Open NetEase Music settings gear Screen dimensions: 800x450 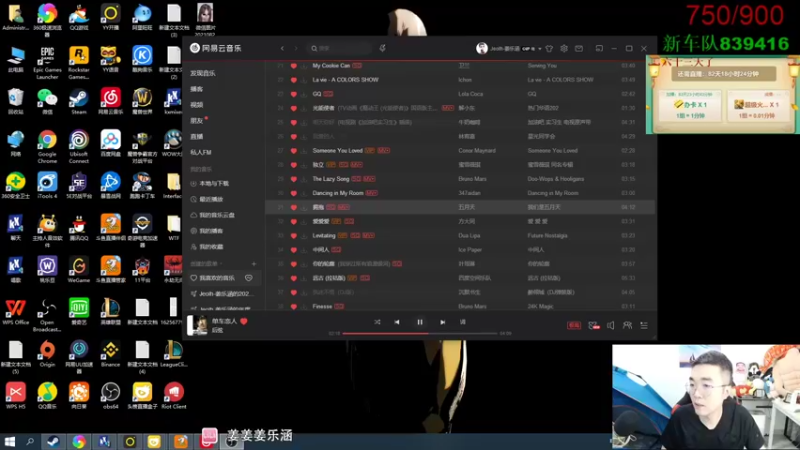point(564,48)
